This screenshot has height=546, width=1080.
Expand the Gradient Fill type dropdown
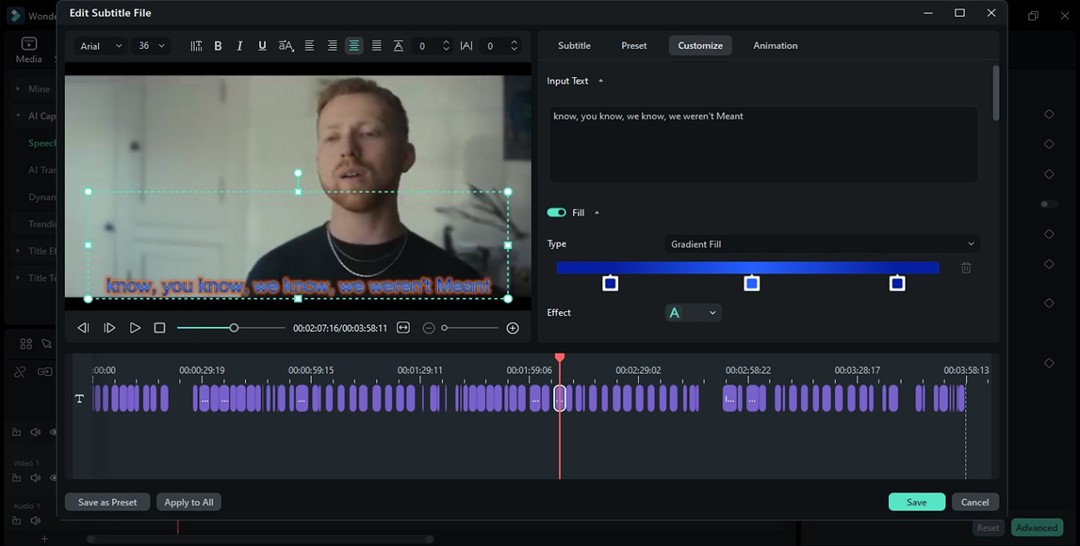click(x=821, y=244)
